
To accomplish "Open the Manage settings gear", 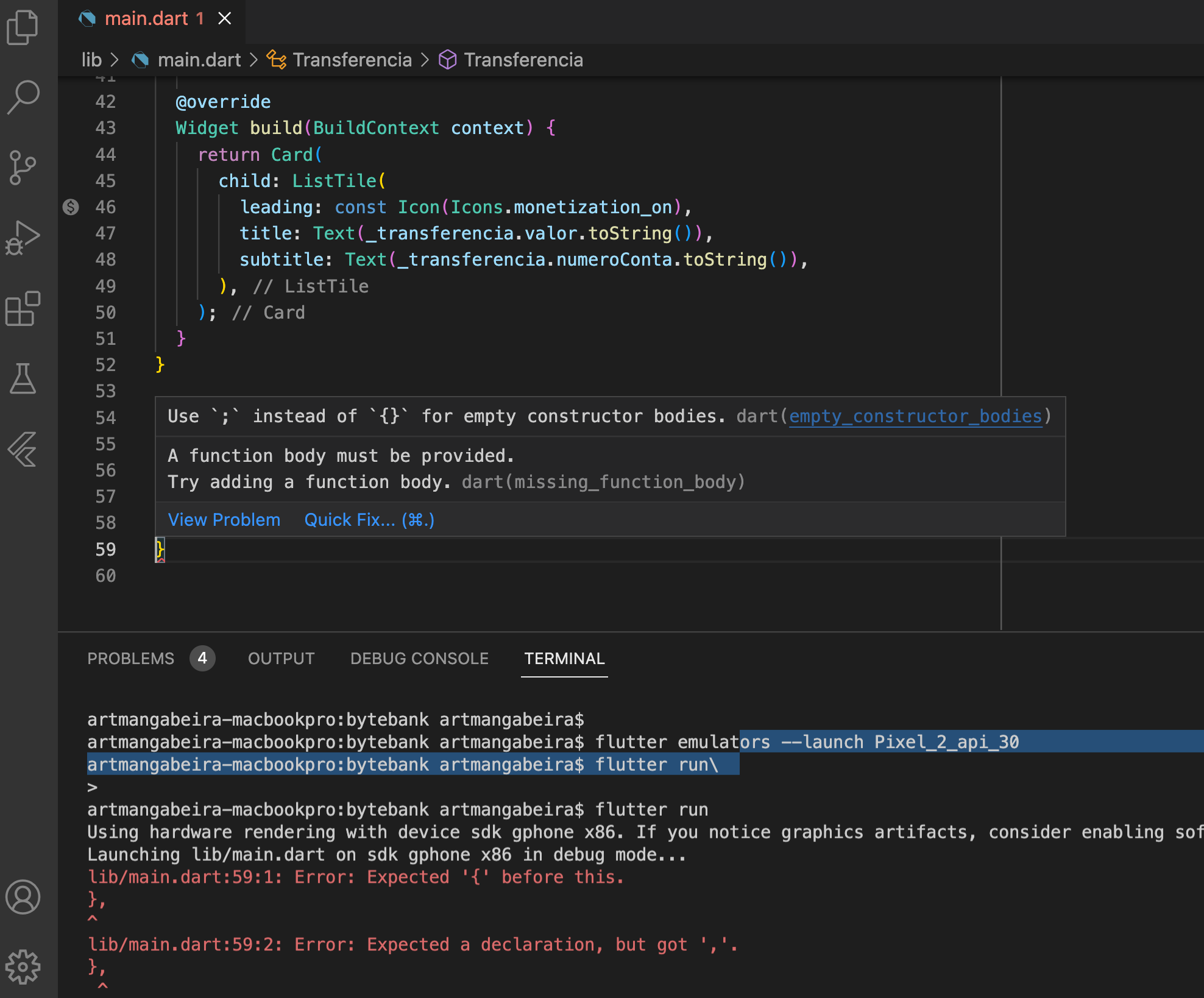I will coord(23,967).
